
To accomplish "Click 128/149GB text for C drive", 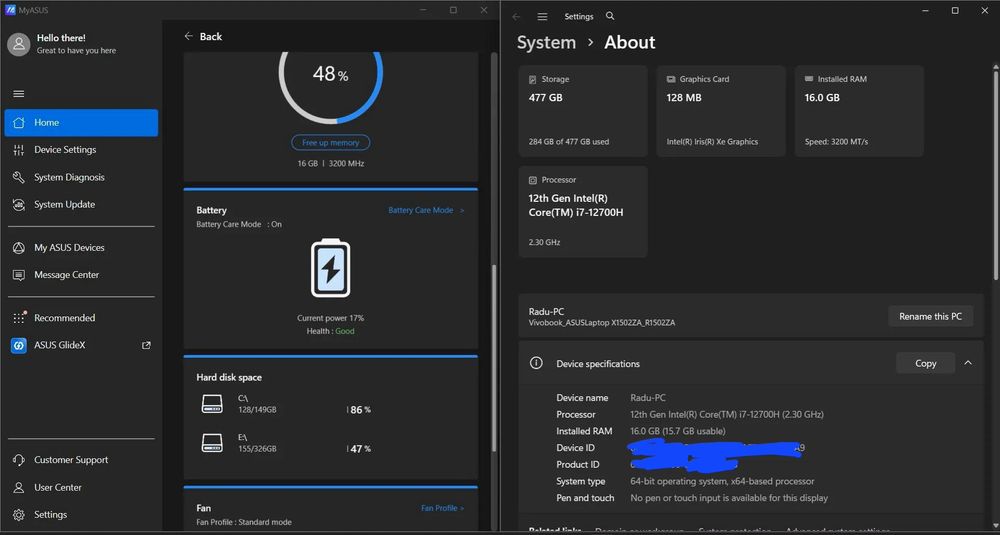I will tap(257, 410).
